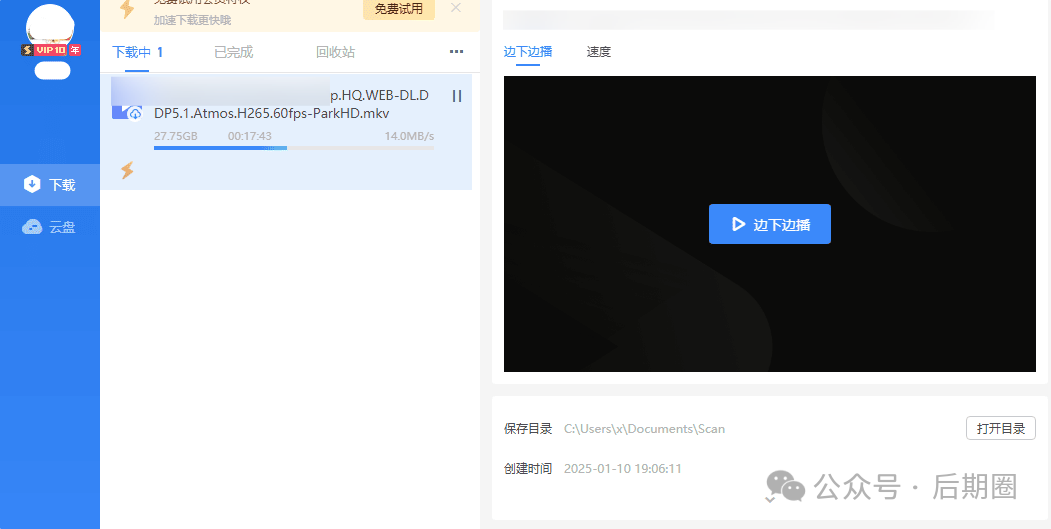Screen dimensions: 1051x529
Task: Switch to the 速度 detail tab
Action: (x=599, y=52)
